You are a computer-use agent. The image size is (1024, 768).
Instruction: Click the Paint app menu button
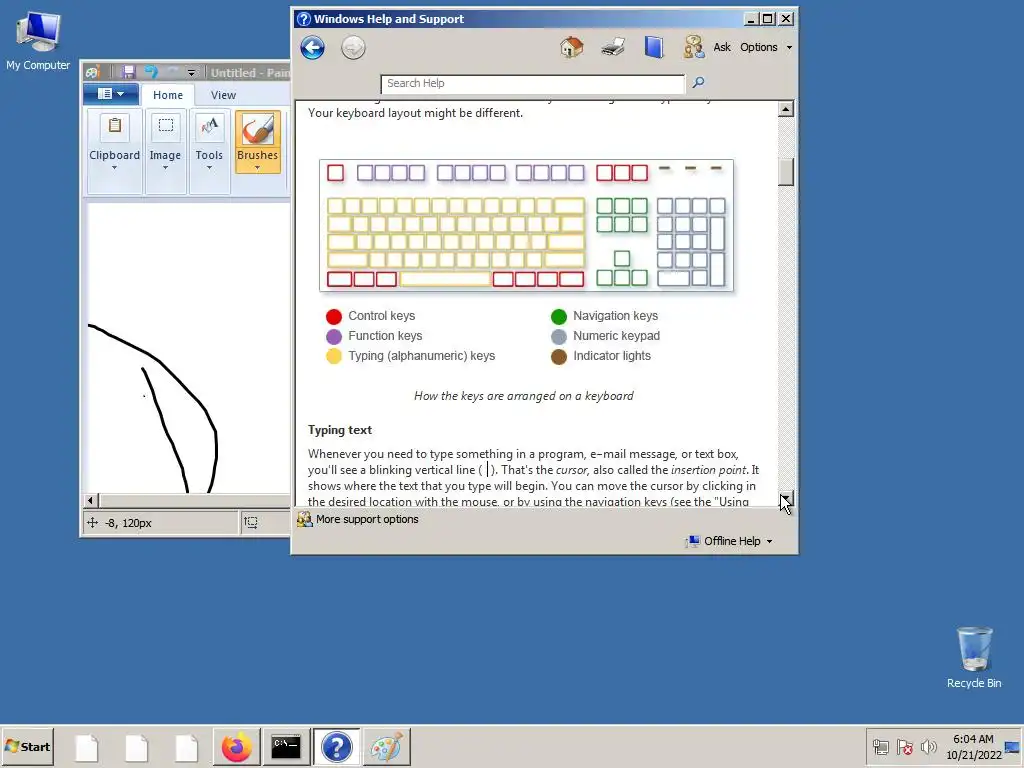pos(111,94)
